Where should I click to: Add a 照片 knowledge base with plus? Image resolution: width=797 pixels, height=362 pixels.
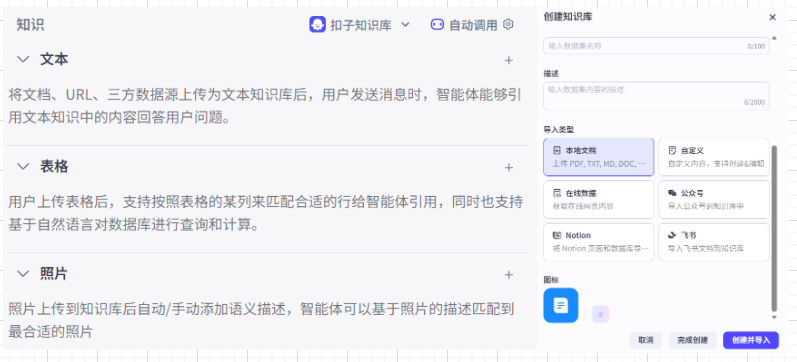(x=508, y=275)
